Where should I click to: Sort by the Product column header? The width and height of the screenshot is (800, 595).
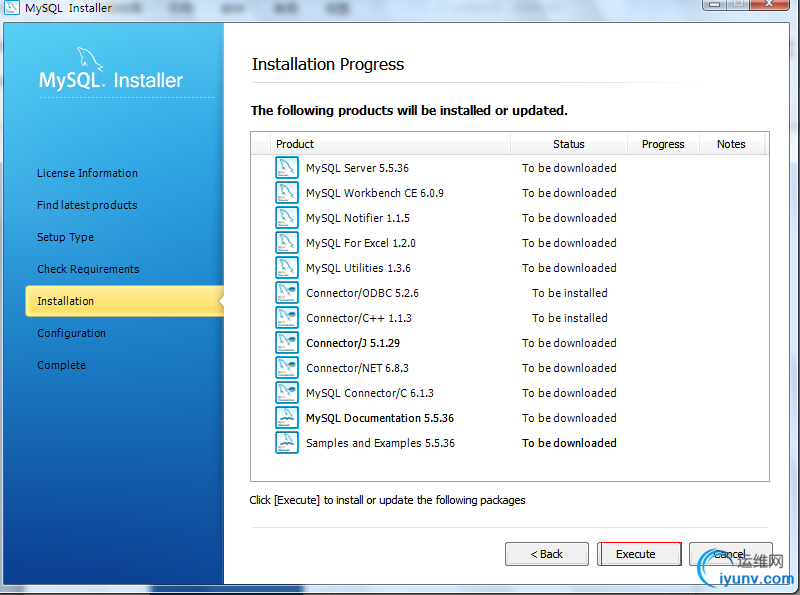(390, 144)
